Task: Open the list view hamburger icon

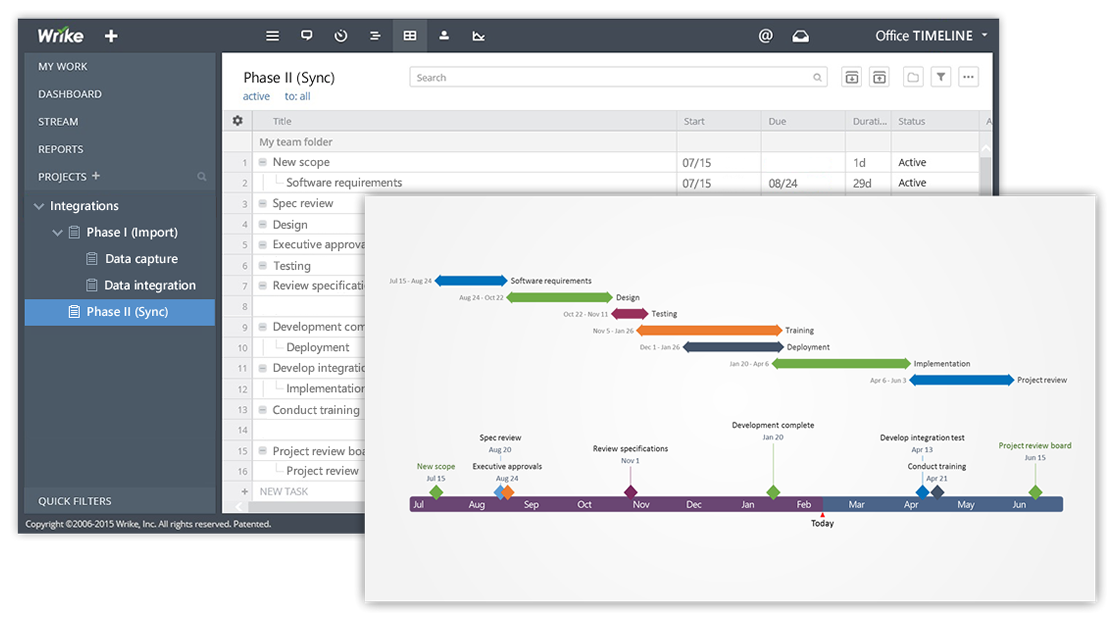Action: tap(272, 36)
